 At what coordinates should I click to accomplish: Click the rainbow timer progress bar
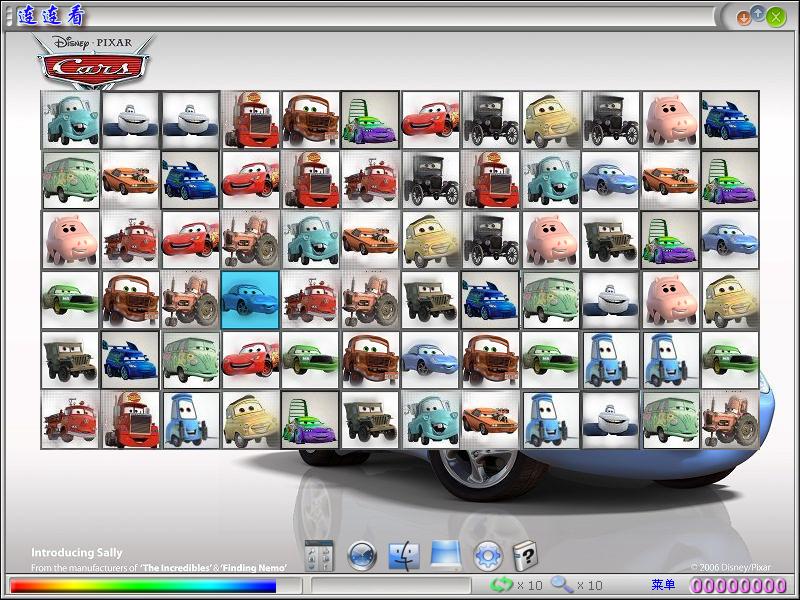tap(143, 585)
